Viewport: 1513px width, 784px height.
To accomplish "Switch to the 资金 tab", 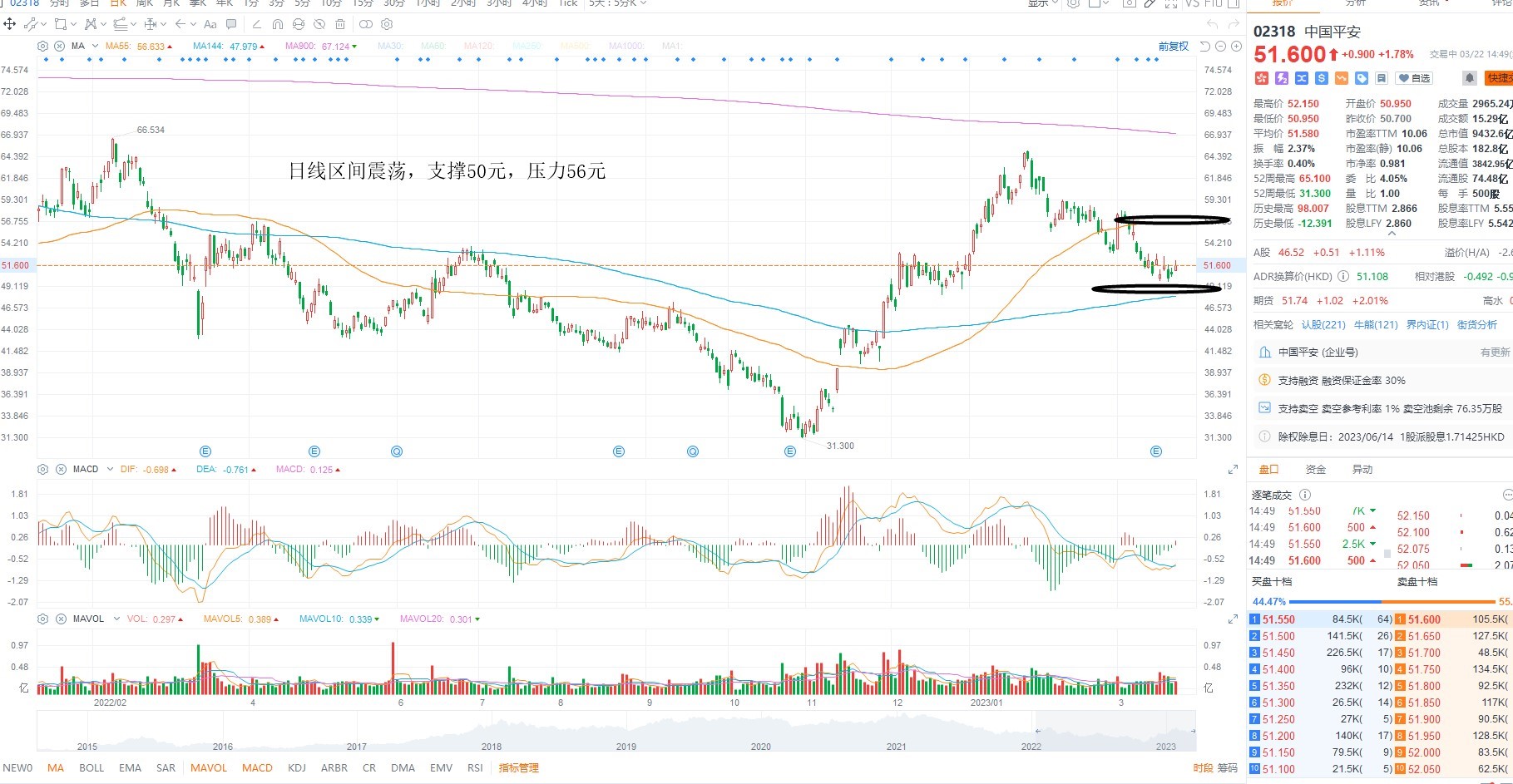I will coord(1316,469).
